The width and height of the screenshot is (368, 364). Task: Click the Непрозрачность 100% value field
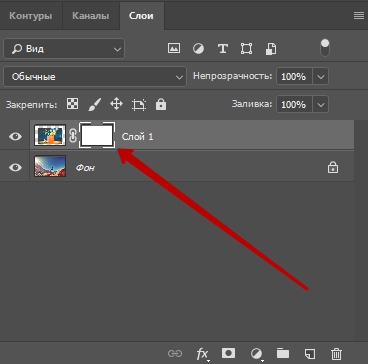point(294,77)
